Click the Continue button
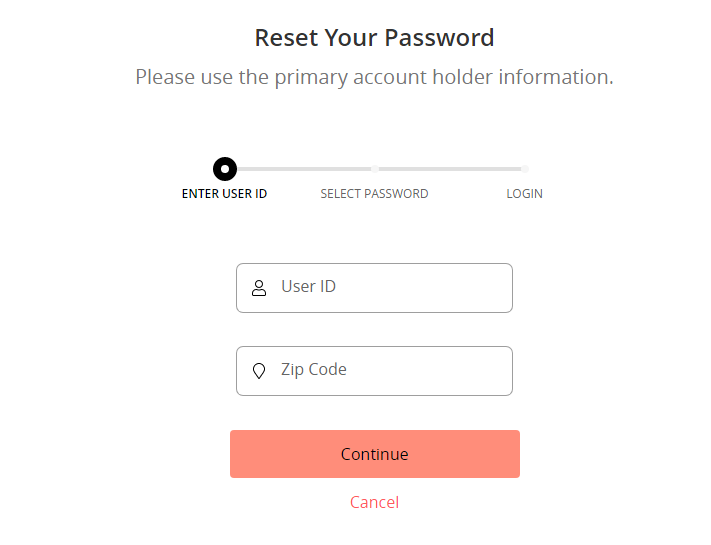The width and height of the screenshot is (711, 545). [x=375, y=454]
